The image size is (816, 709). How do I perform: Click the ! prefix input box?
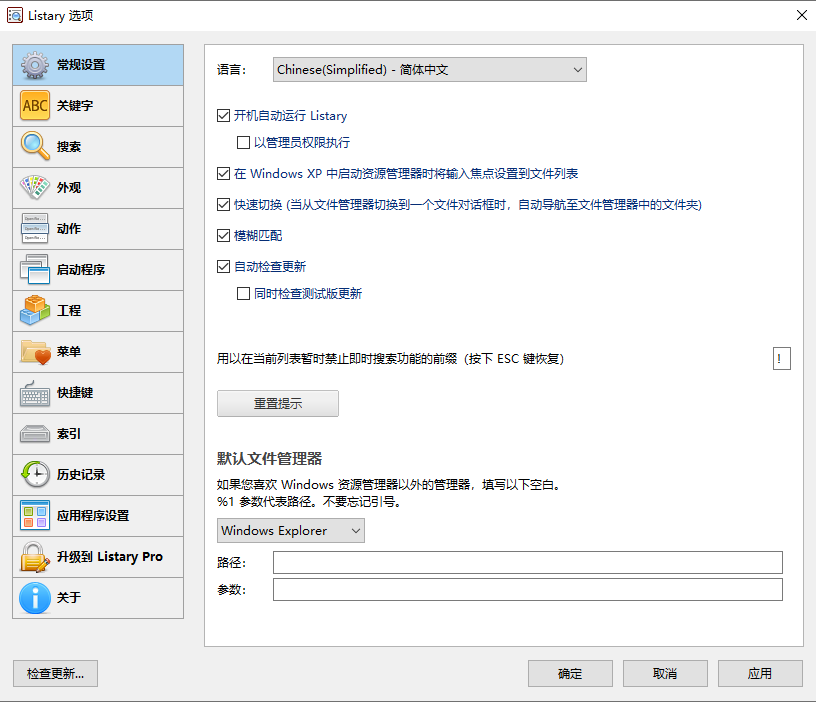coord(782,359)
